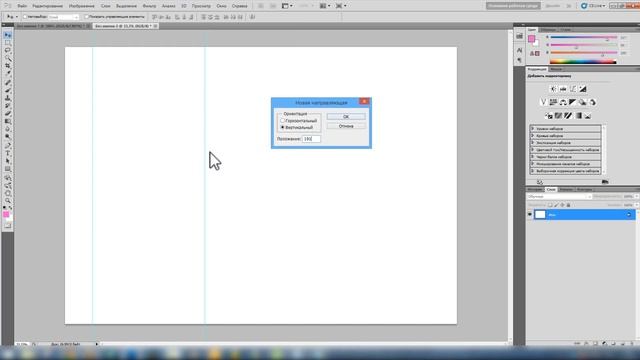Image resolution: width=640 pixels, height=360 pixels.
Task: Select the Eraser tool
Action: (8, 113)
